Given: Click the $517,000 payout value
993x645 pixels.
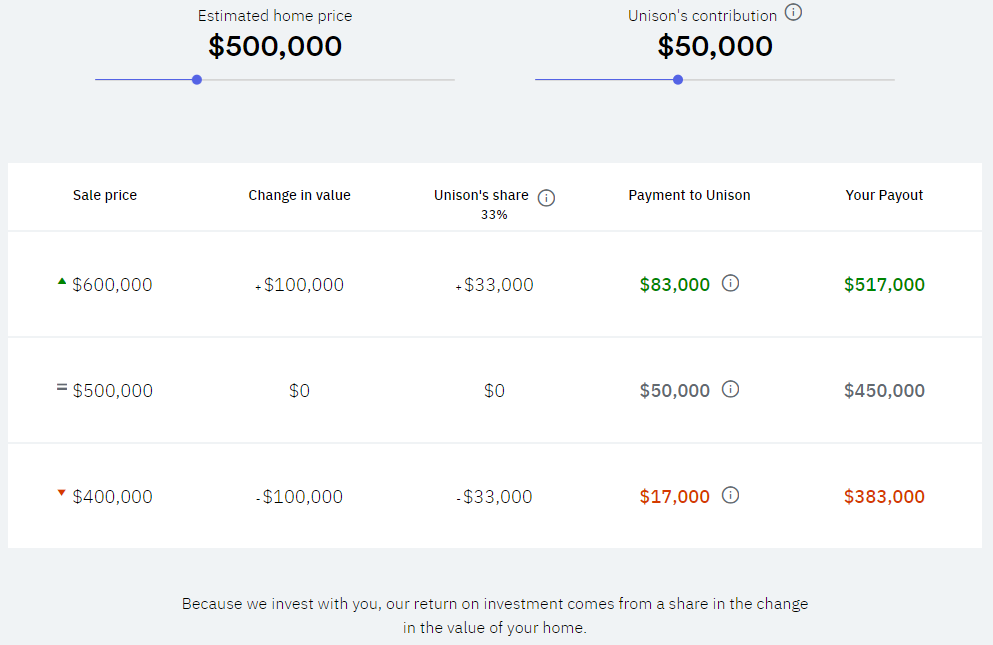Looking at the screenshot, I should (884, 284).
